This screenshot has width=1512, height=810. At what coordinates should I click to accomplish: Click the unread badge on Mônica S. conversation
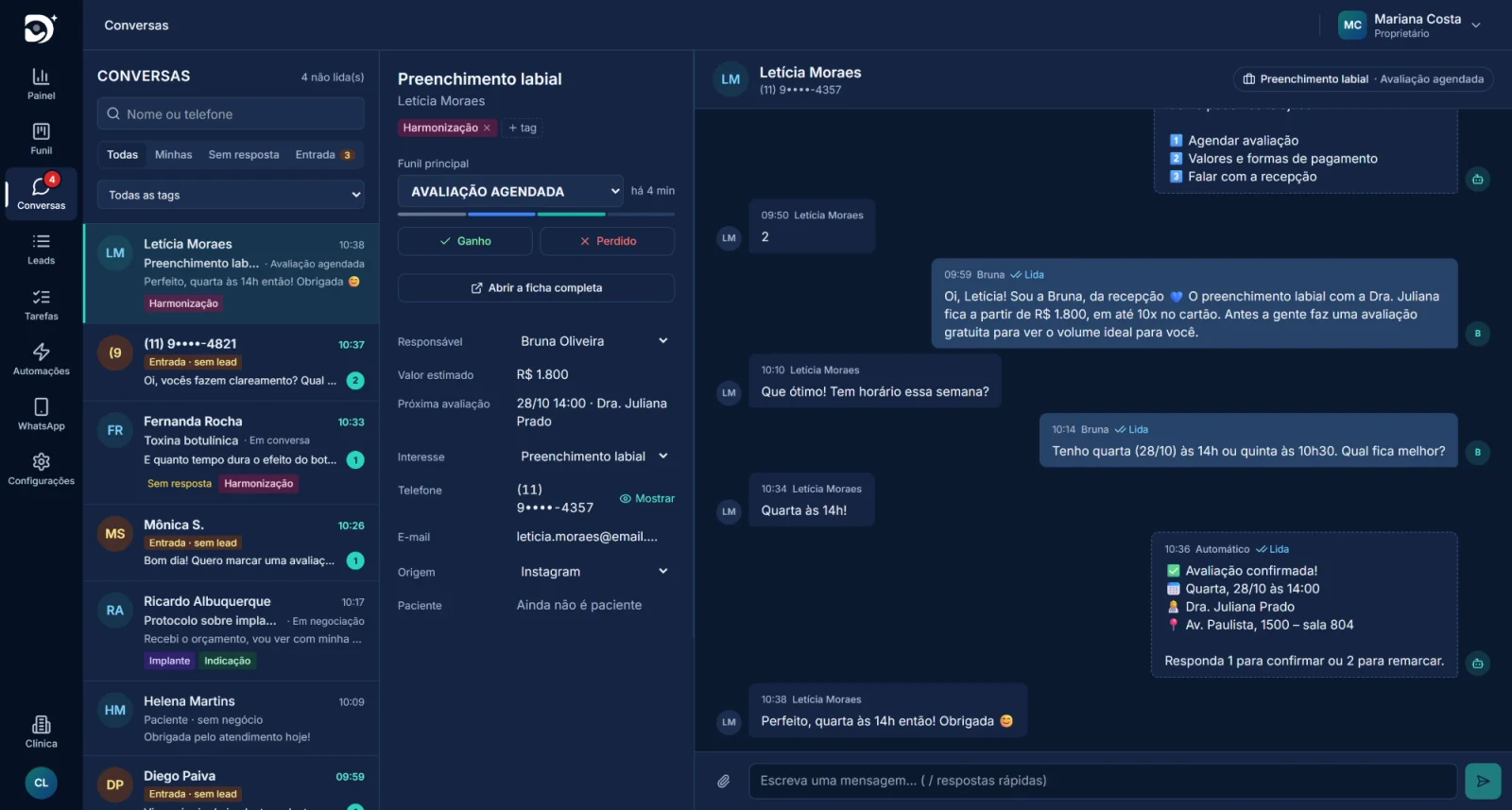(x=355, y=560)
